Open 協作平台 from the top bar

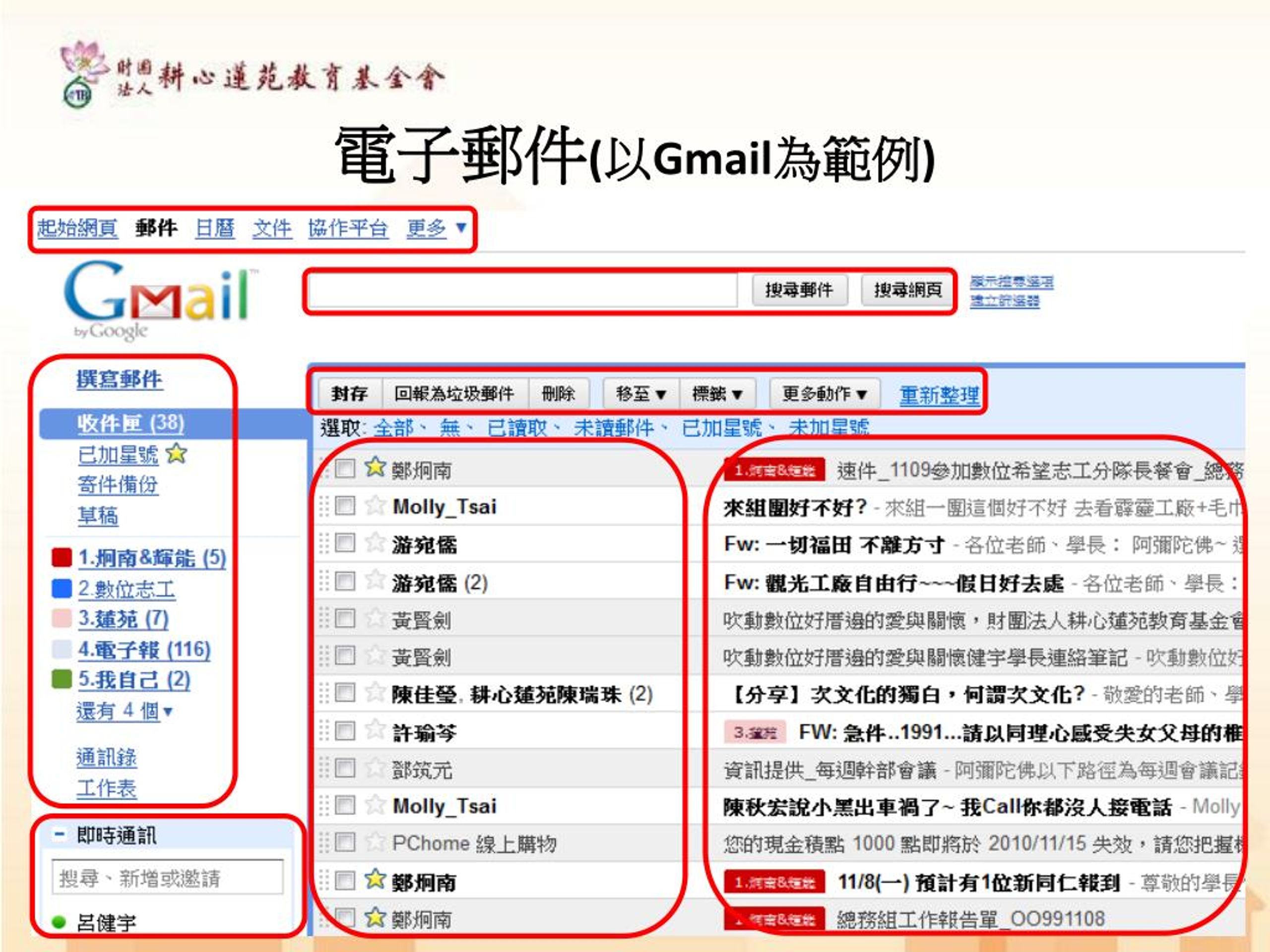[348, 229]
